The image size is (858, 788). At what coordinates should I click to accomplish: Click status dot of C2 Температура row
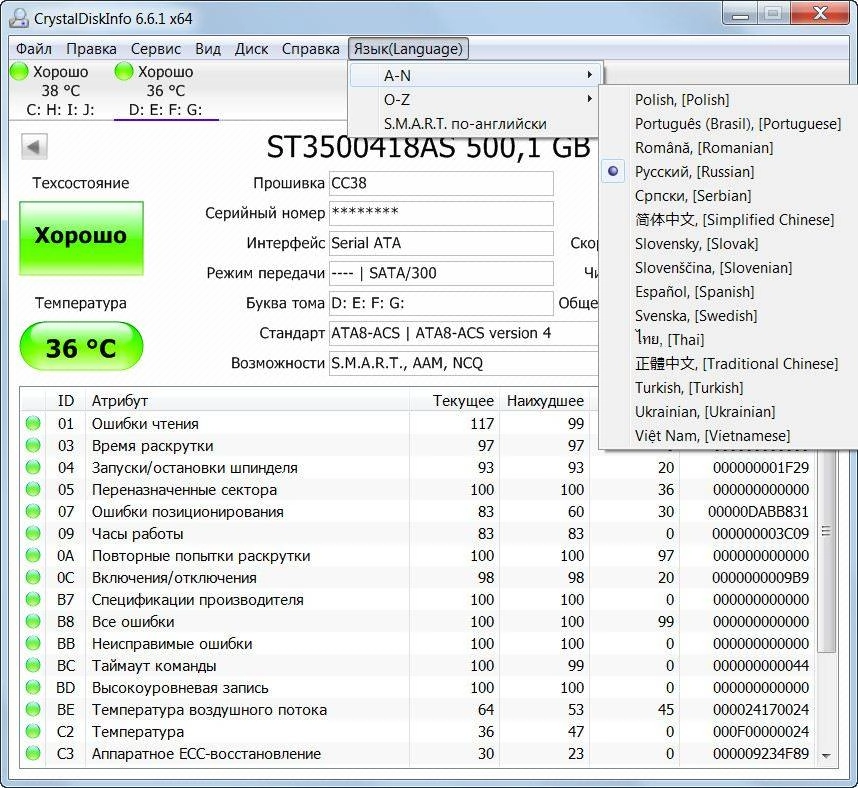(x=33, y=731)
